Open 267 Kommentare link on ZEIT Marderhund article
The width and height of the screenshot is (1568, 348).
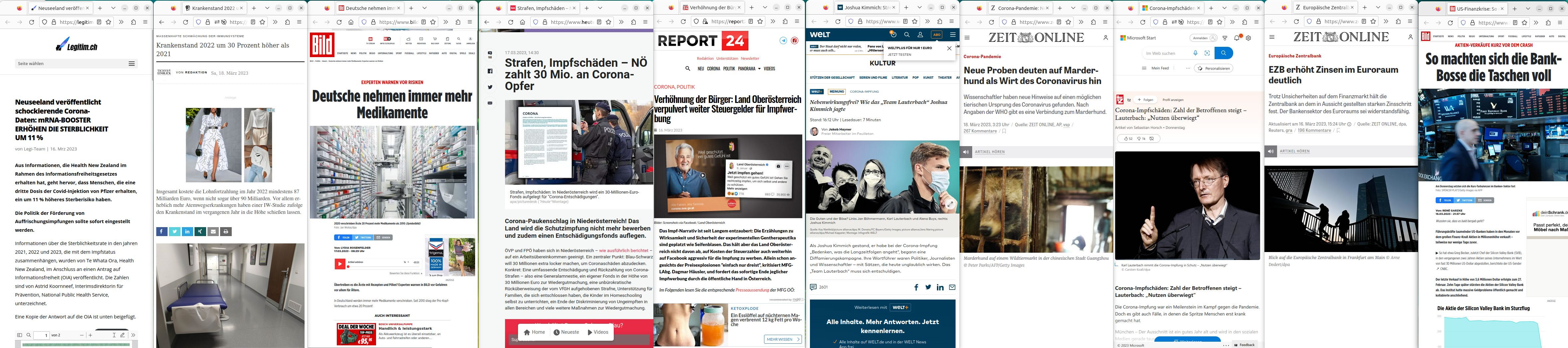click(980, 131)
